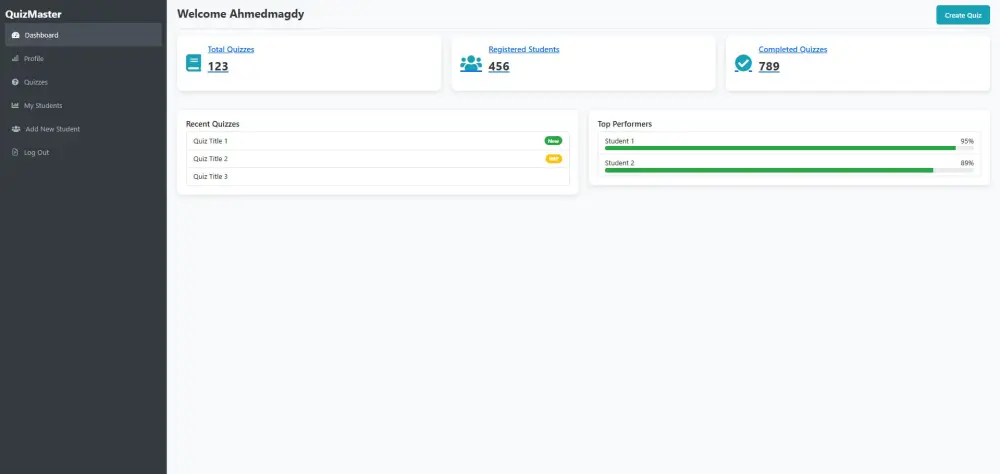
Task: Click the 89% score value
Action: [x=967, y=163]
